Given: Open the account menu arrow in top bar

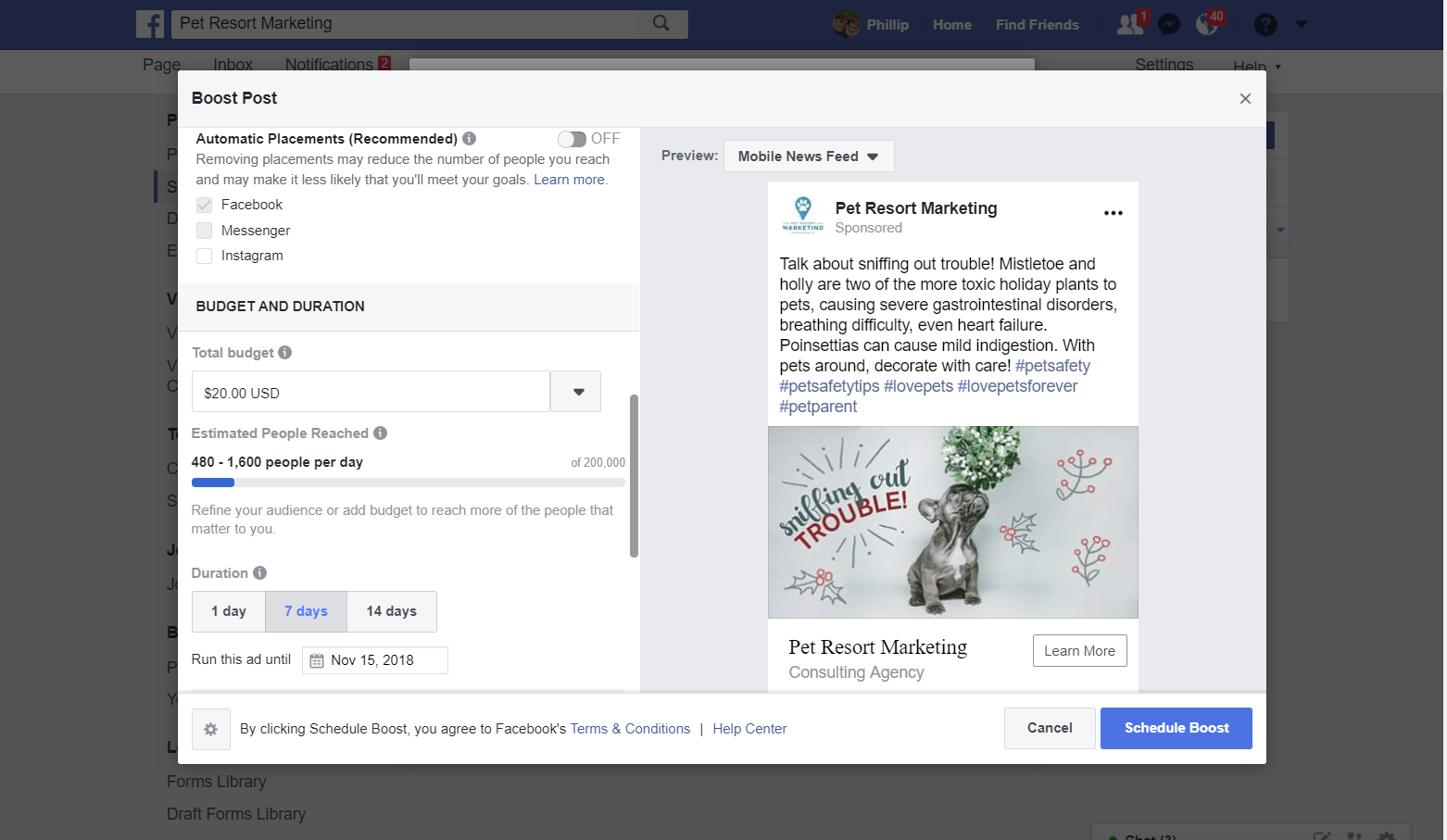Looking at the screenshot, I should (x=1302, y=24).
